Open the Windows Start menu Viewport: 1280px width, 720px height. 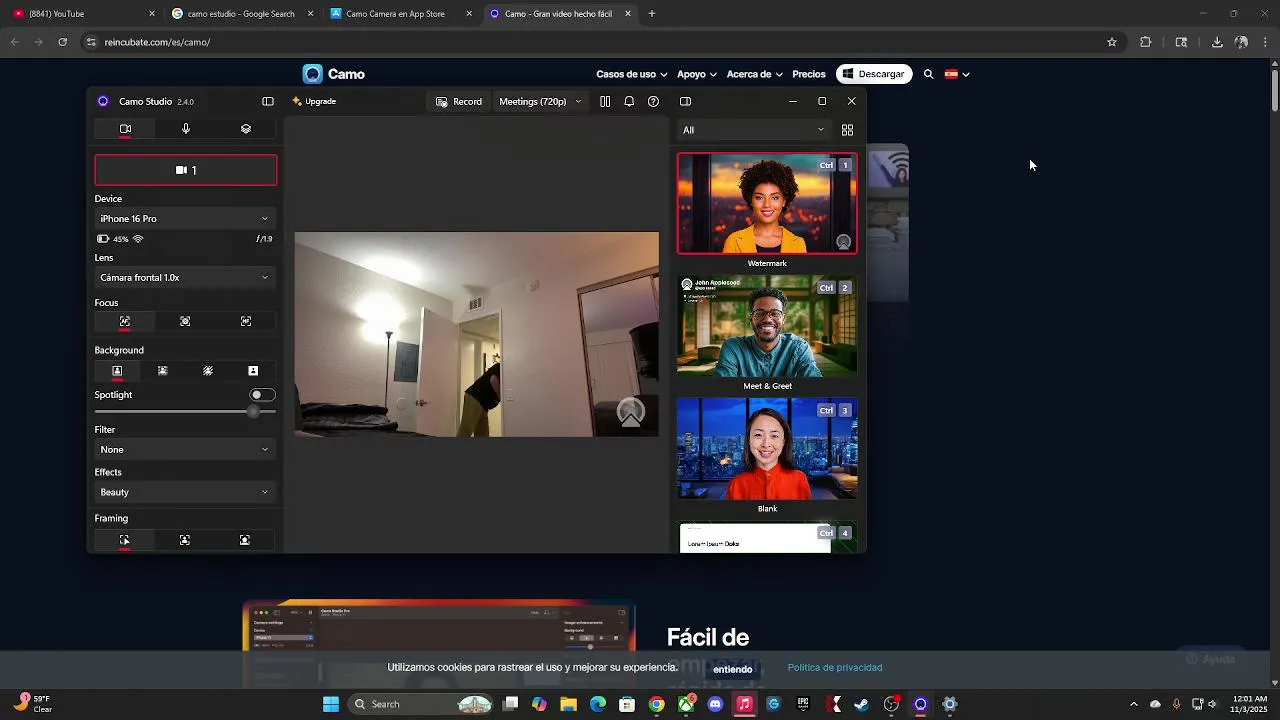point(331,704)
